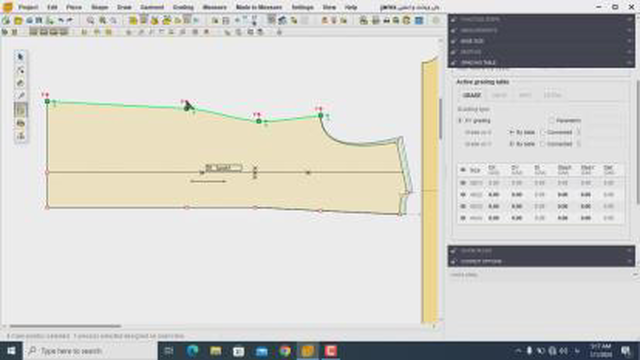Image resolution: width=640 pixels, height=360 pixels.
Task: Open the Piece menu
Action: pyautogui.click(x=74, y=7)
